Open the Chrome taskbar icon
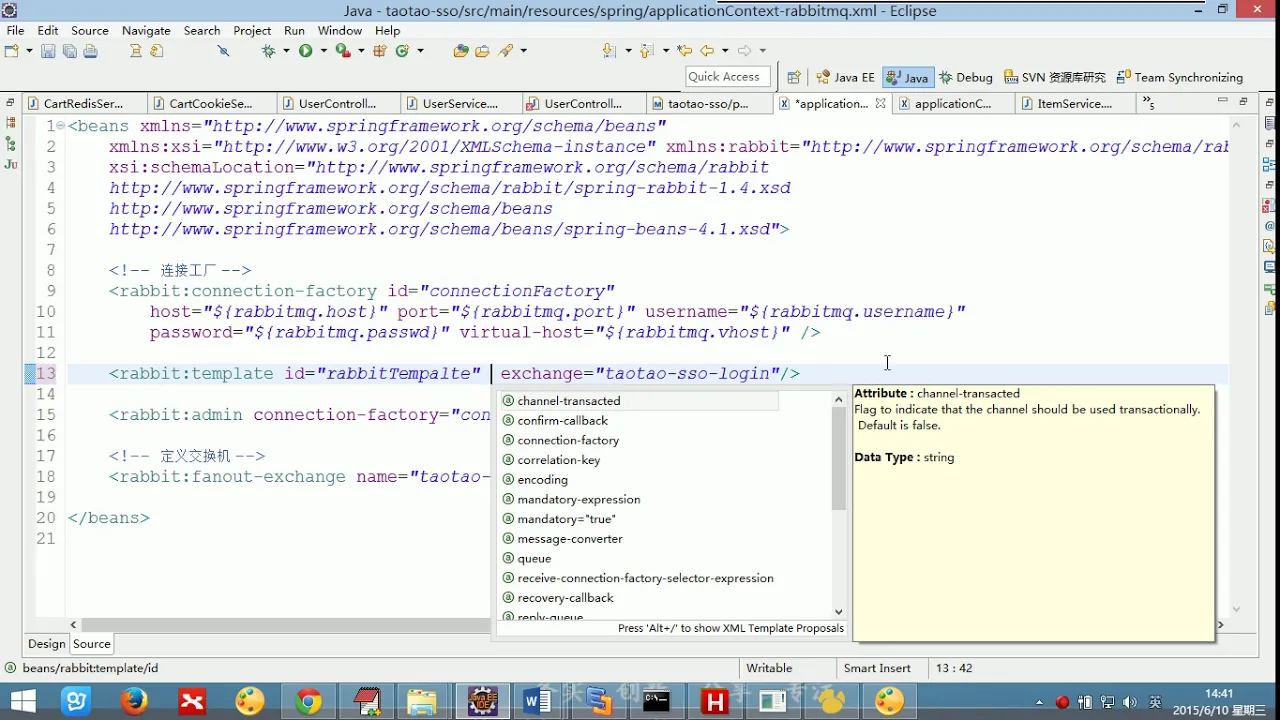Viewport: 1280px width, 720px height. point(309,701)
